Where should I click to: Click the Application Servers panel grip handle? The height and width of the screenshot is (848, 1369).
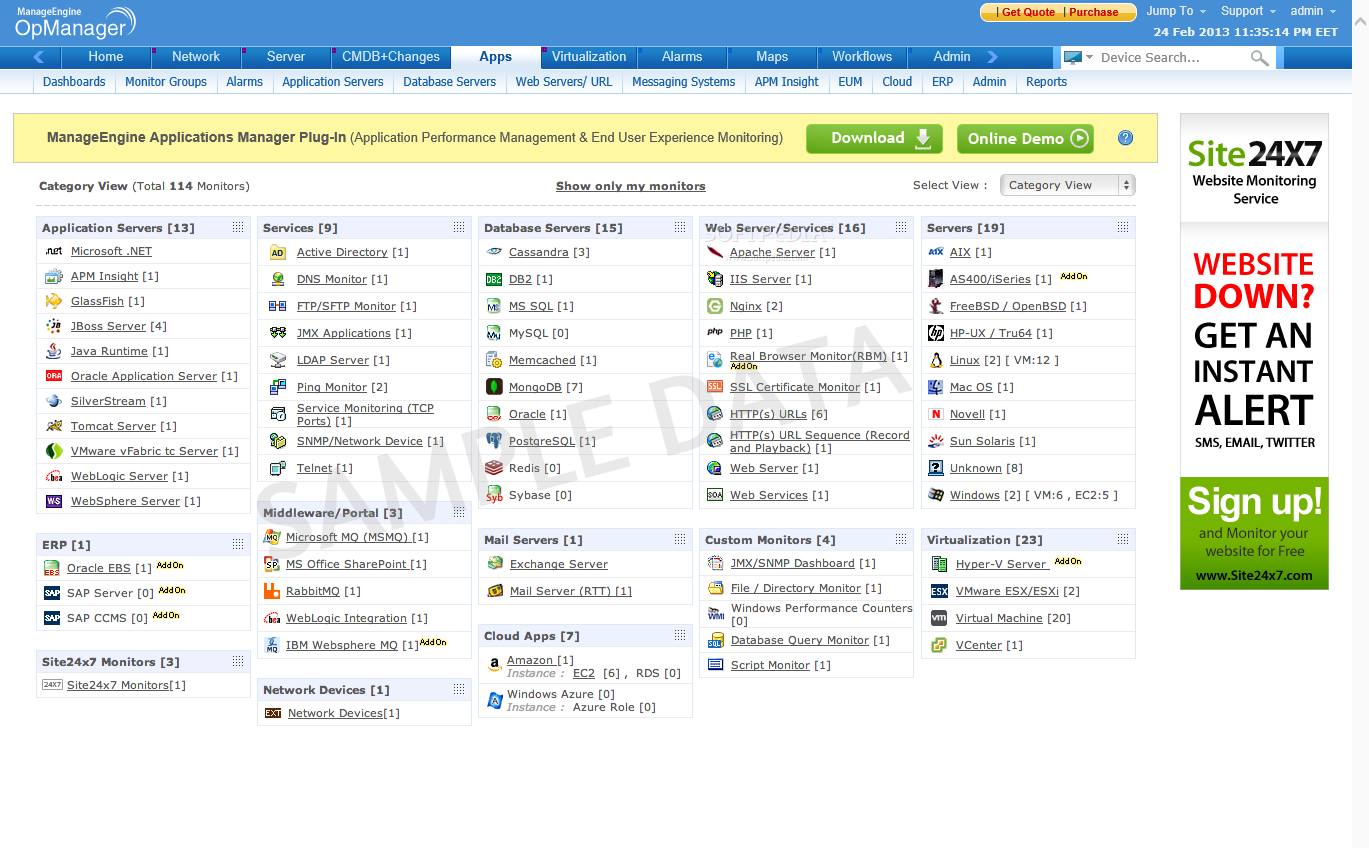pyautogui.click(x=238, y=228)
